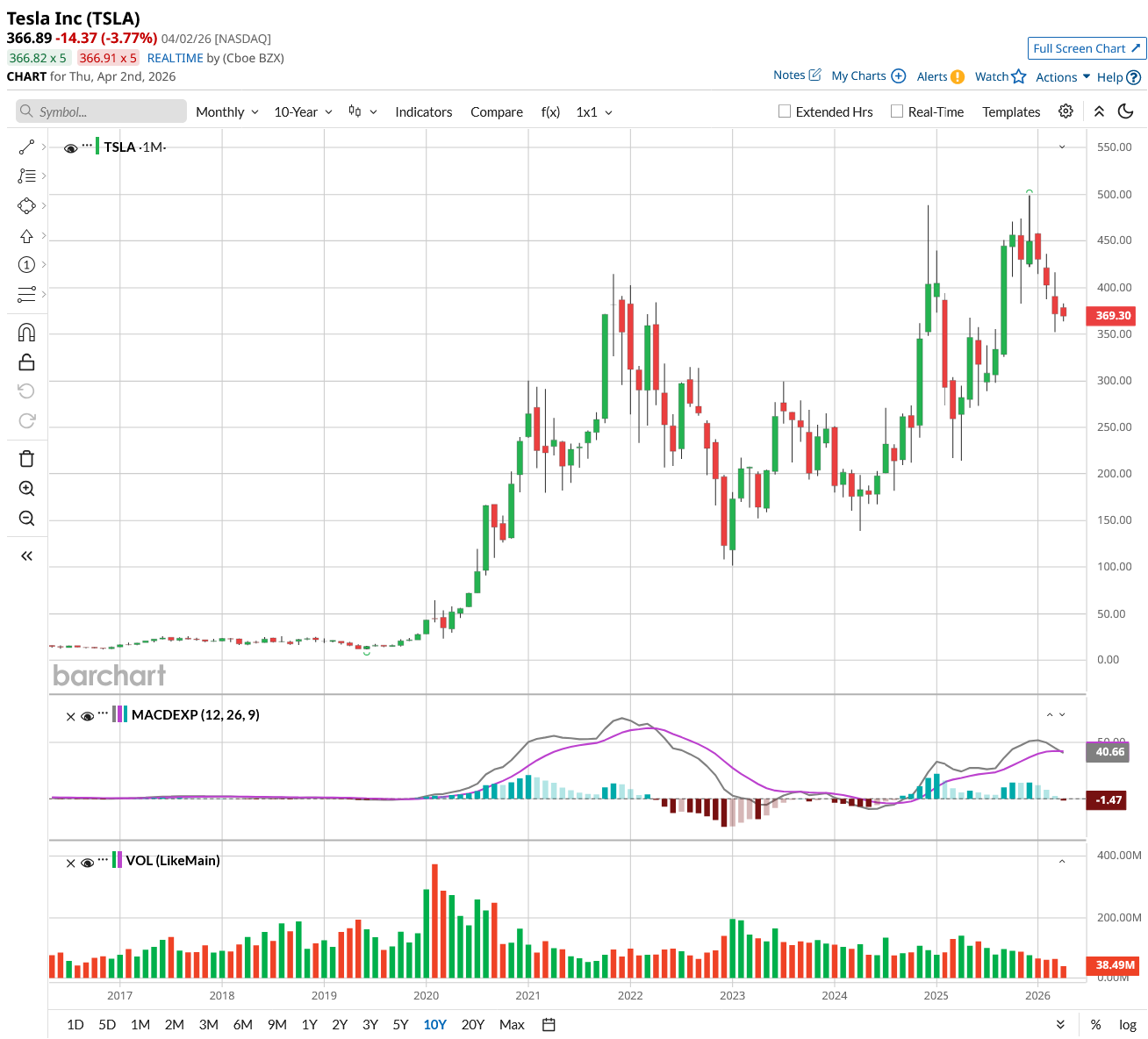Click the magnet snap tool icon
This screenshot has height=1039, width=1148.
26,333
